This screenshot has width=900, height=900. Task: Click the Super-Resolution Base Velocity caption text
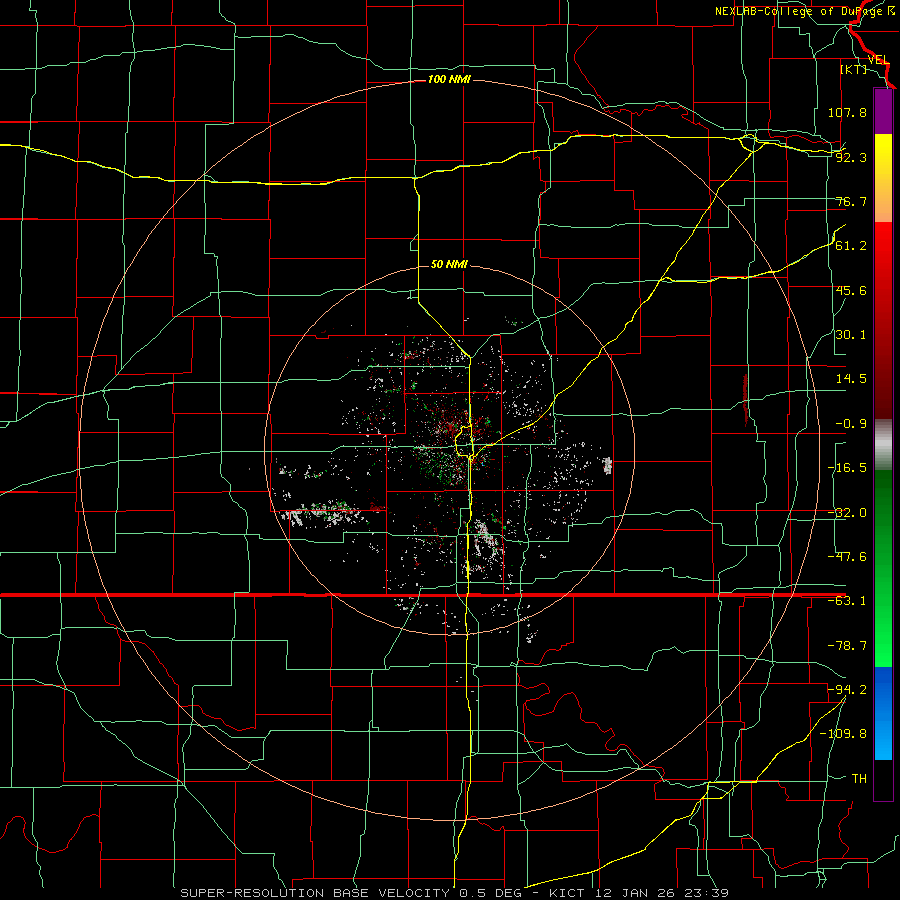[455, 893]
